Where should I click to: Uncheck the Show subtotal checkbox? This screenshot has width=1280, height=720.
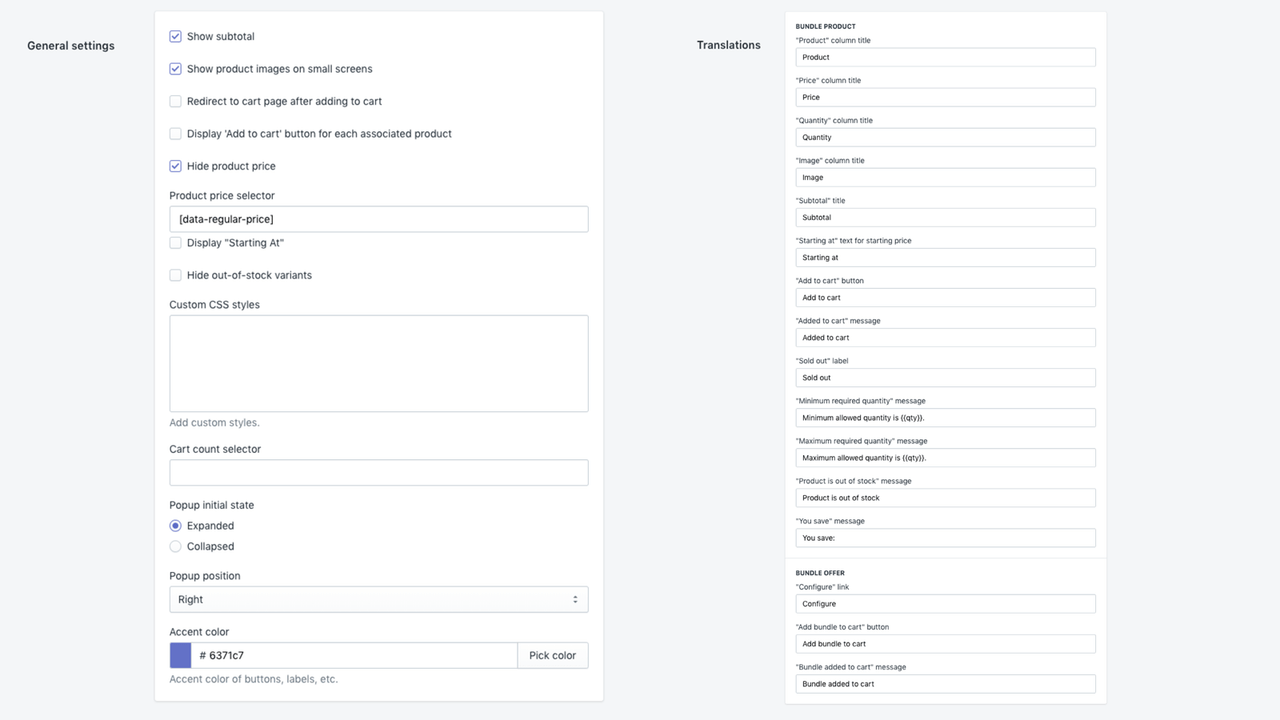[x=176, y=36]
